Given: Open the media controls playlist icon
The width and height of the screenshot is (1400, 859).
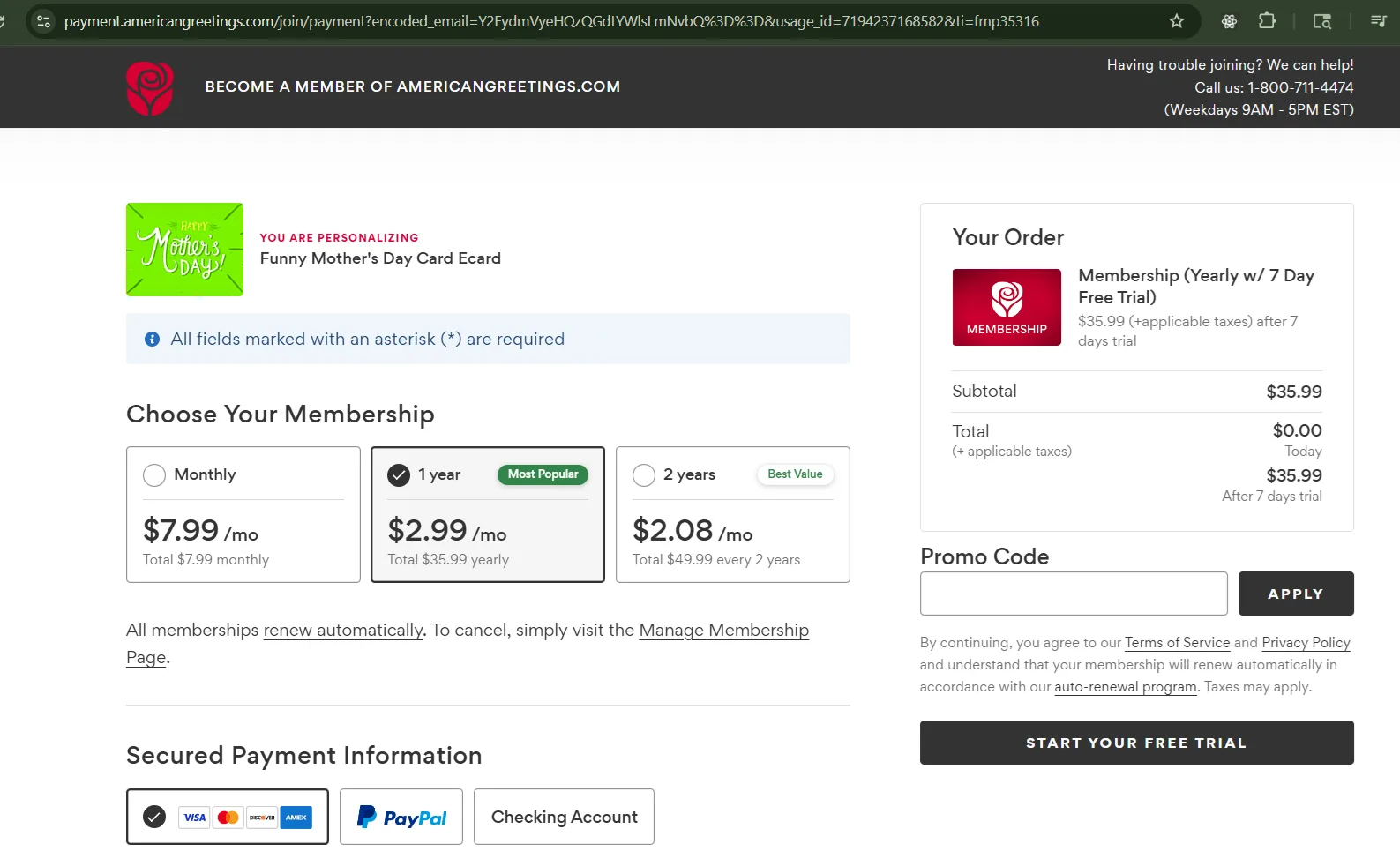Looking at the screenshot, I should coord(1379,21).
